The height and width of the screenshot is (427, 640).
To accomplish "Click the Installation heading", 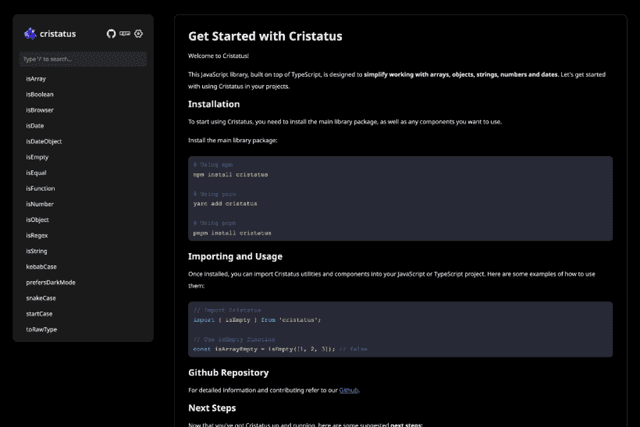I will [214, 104].
